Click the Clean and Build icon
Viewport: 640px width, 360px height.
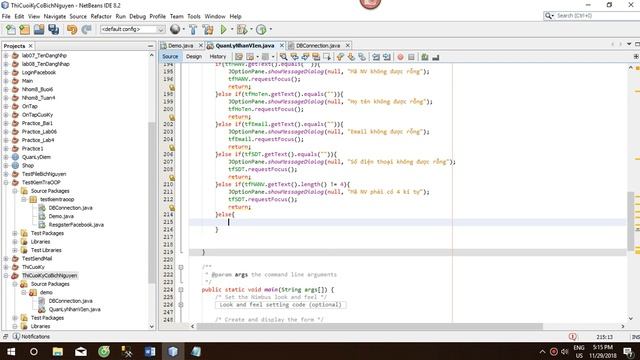click(208, 29)
